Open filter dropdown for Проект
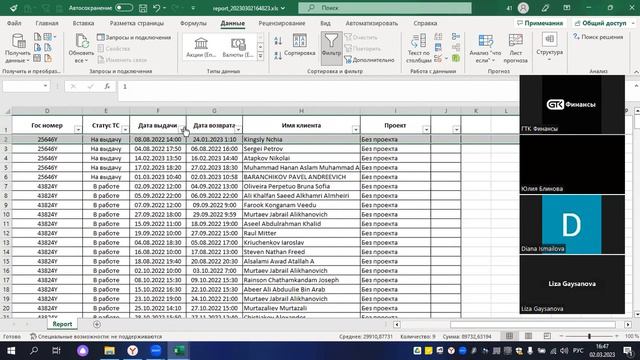This screenshot has width=640, height=360. (x=426, y=129)
